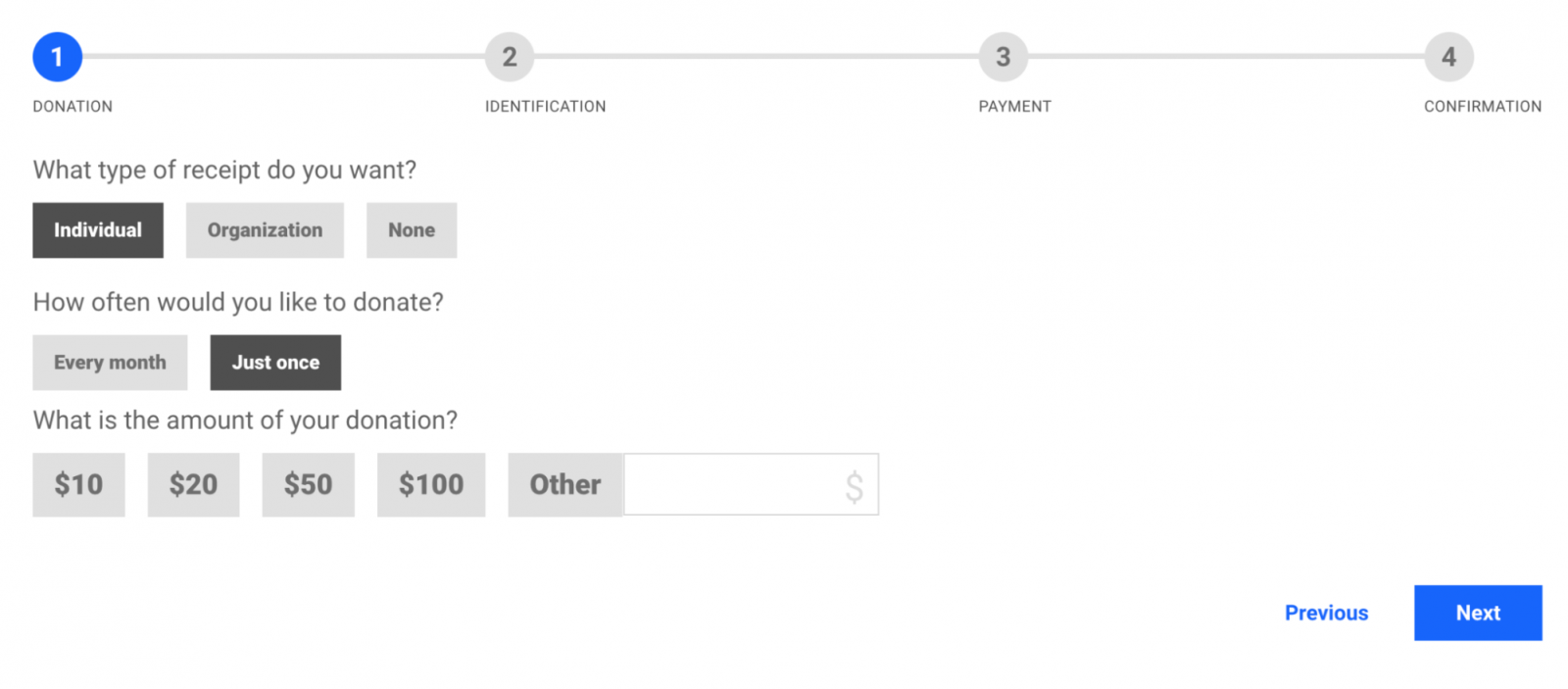This screenshot has height=689, width=1568.
Task: Pick the $100 donation amount
Action: click(x=431, y=484)
